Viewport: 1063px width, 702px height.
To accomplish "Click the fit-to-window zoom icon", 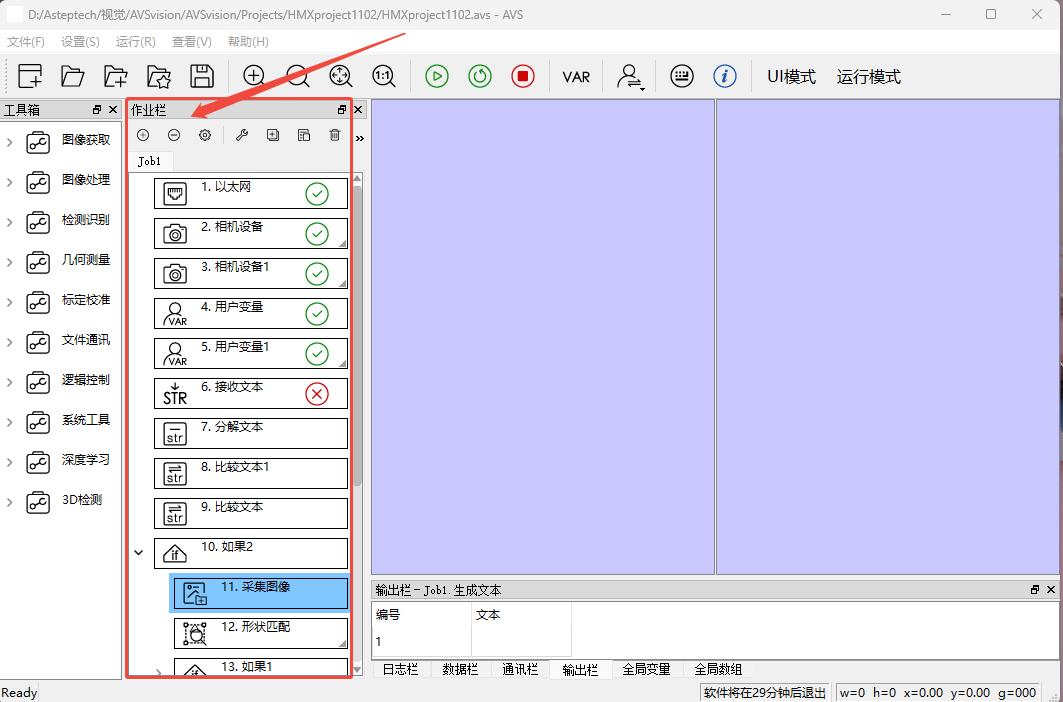I will [340, 77].
